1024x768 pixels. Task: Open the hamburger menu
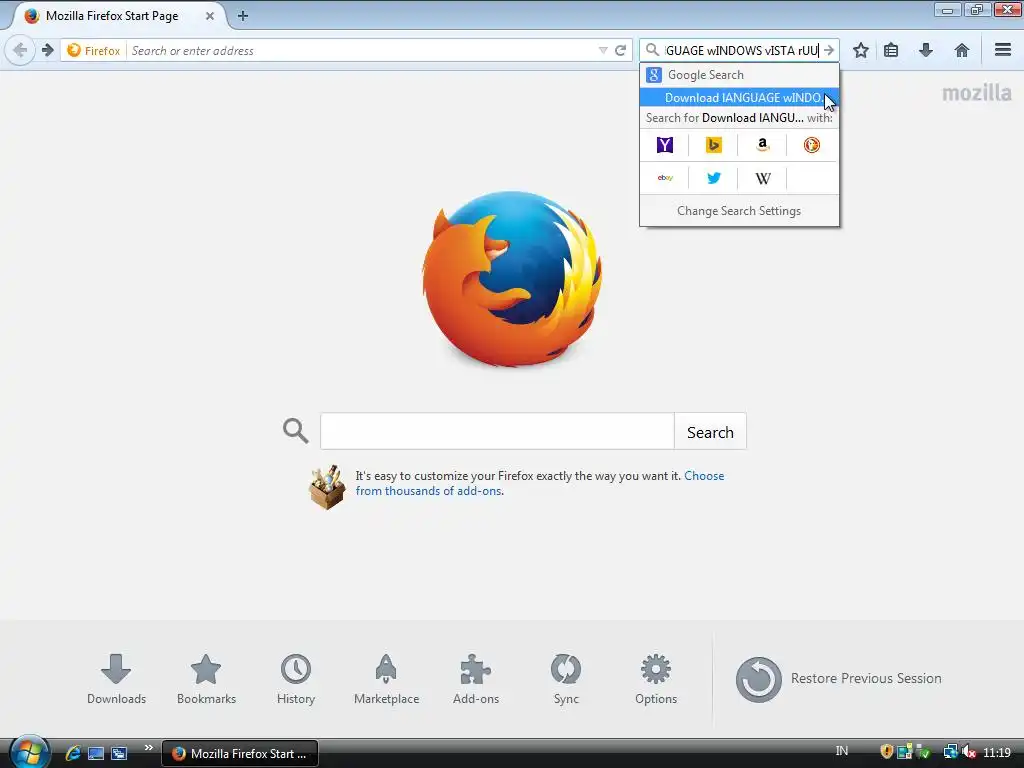[1003, 50]
